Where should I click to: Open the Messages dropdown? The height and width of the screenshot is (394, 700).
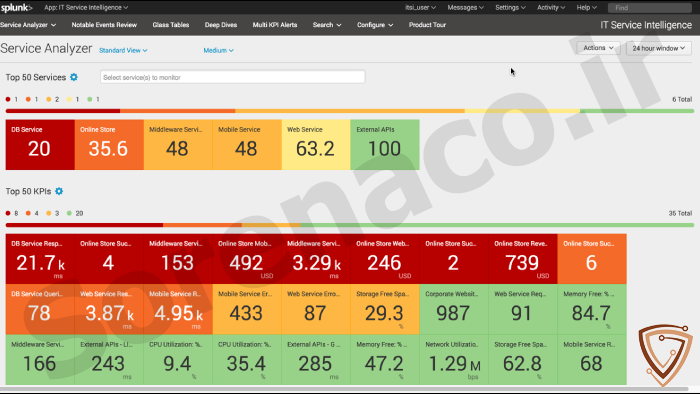pos(465,8)
